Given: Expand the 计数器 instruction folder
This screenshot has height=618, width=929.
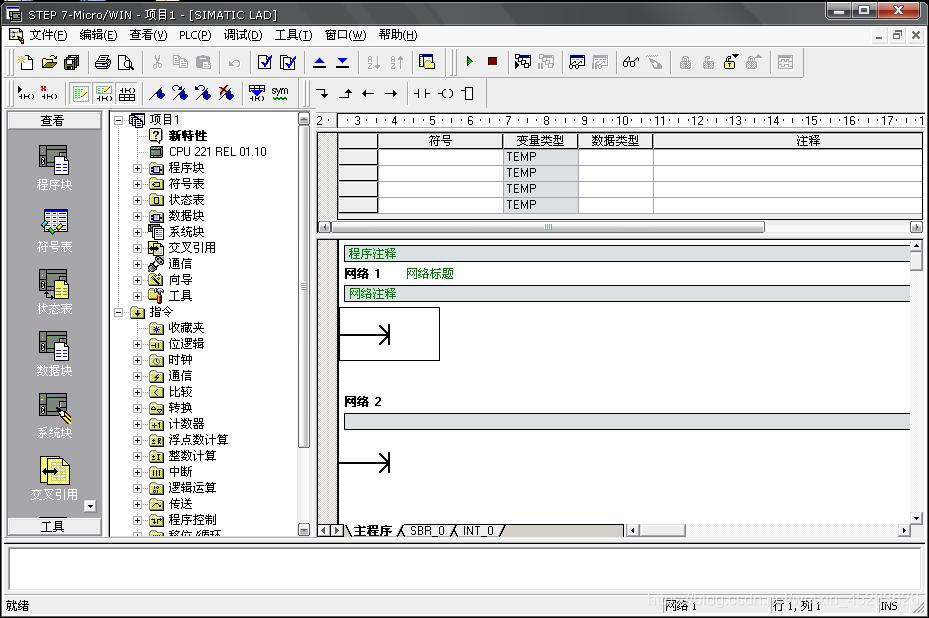Looking at the screenshot, I should tap(137, 424).
